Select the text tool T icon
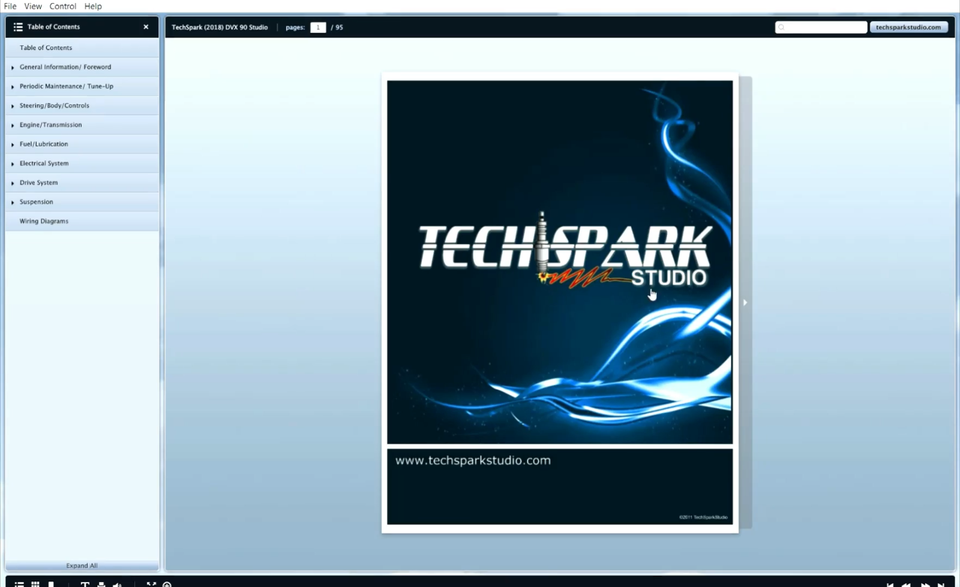960x587 pixels. [x=85, y=585]
